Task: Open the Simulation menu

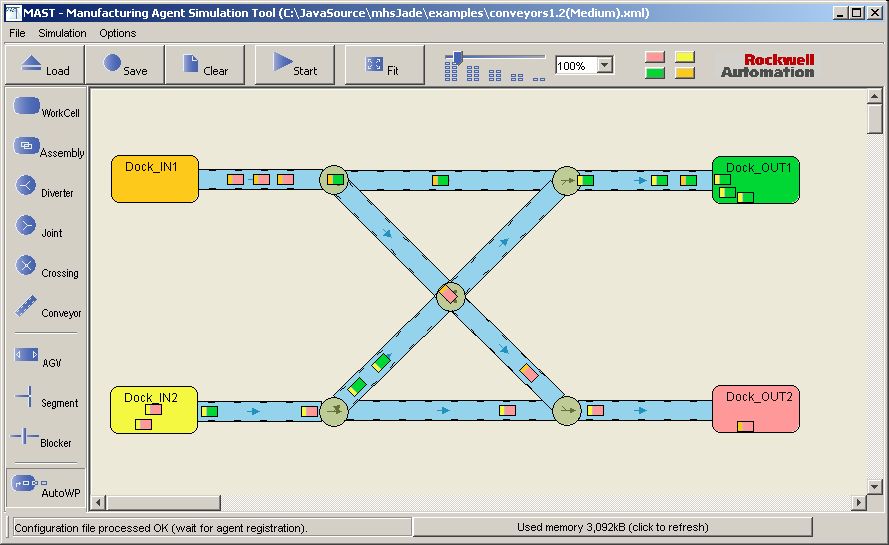Action: point(62,33)
